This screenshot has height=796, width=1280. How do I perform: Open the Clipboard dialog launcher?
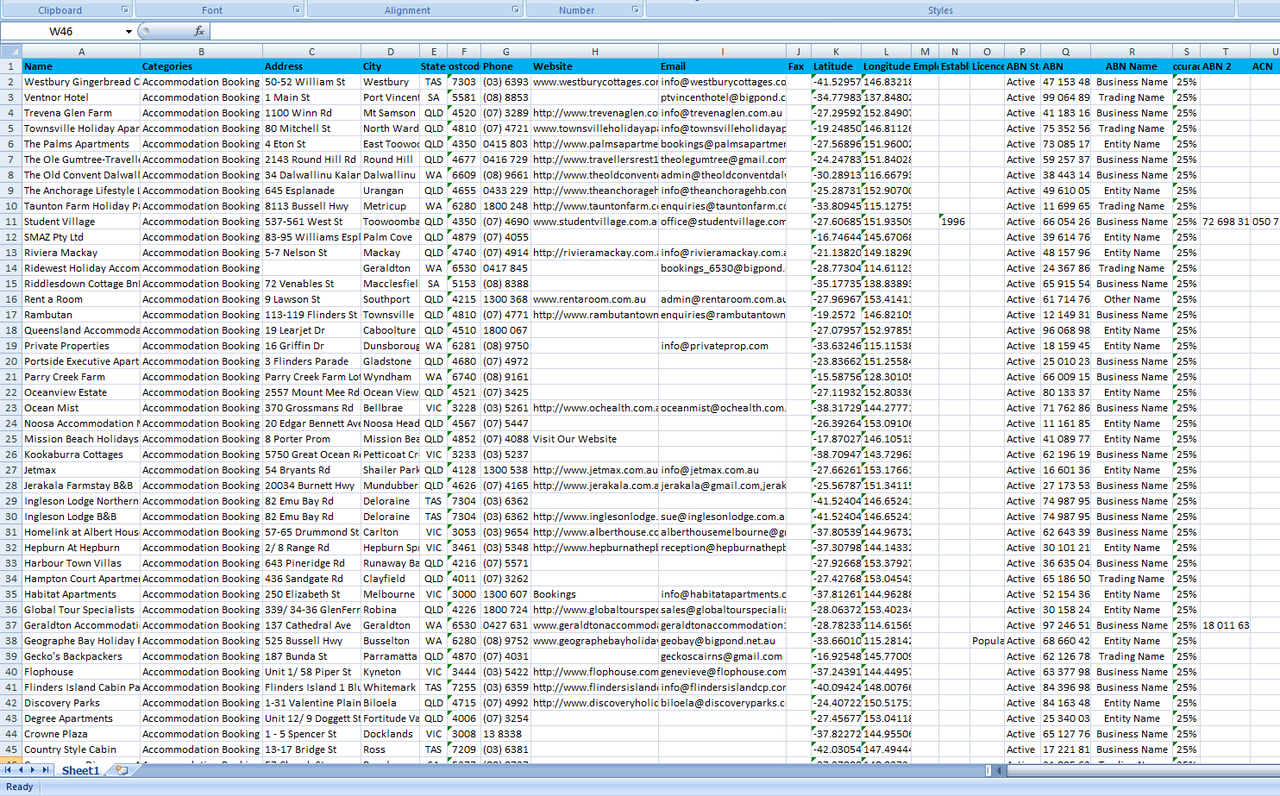click(125, 10)
